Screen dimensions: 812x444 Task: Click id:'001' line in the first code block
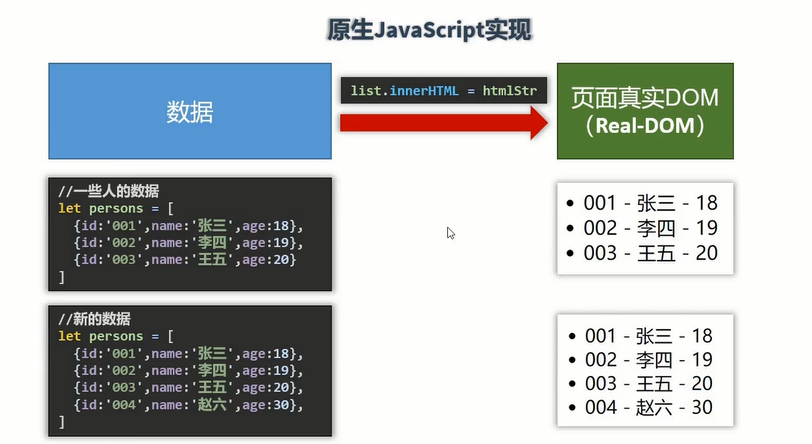point(188,225)
